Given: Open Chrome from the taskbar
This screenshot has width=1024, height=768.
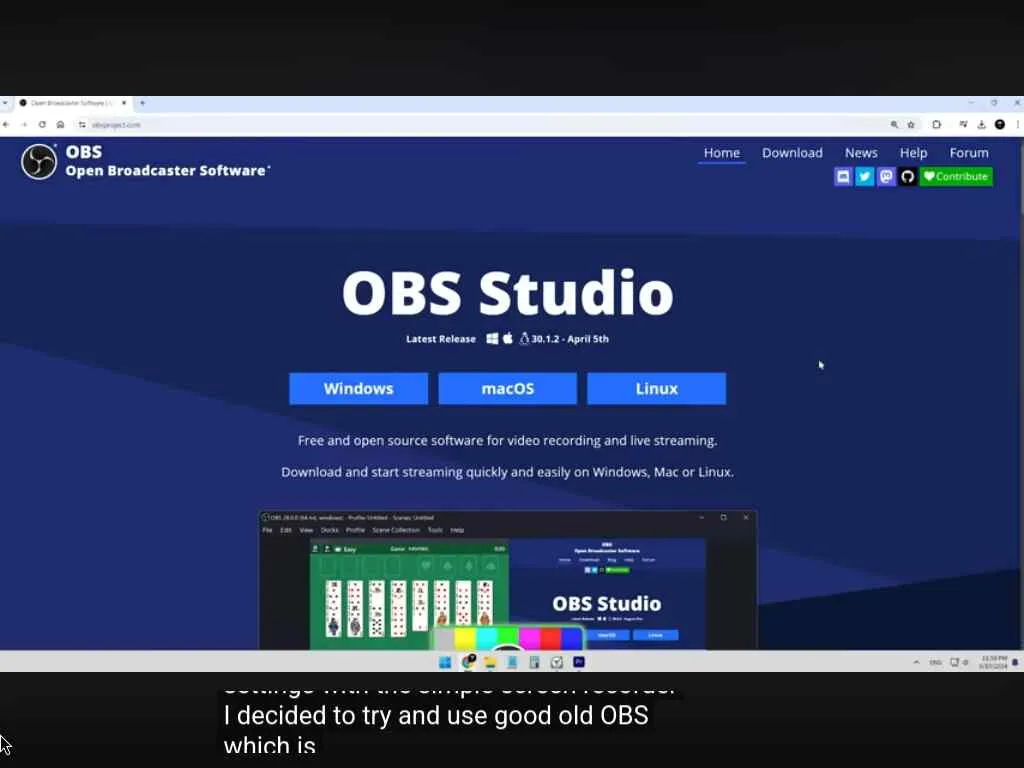Looking at the screenshot, I should [x=468, y=662].
